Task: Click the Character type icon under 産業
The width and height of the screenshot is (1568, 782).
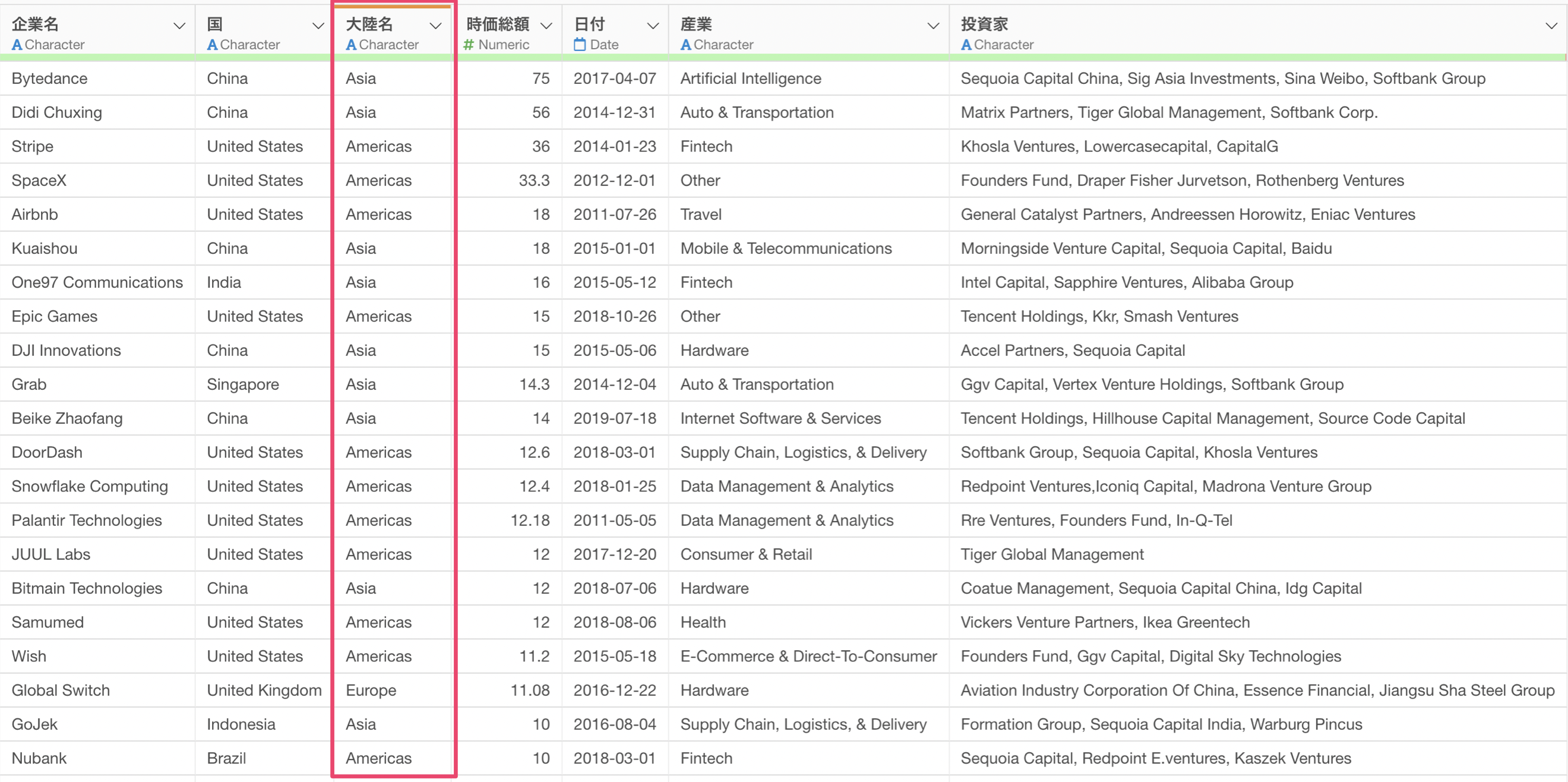Action: coord(686,45)
